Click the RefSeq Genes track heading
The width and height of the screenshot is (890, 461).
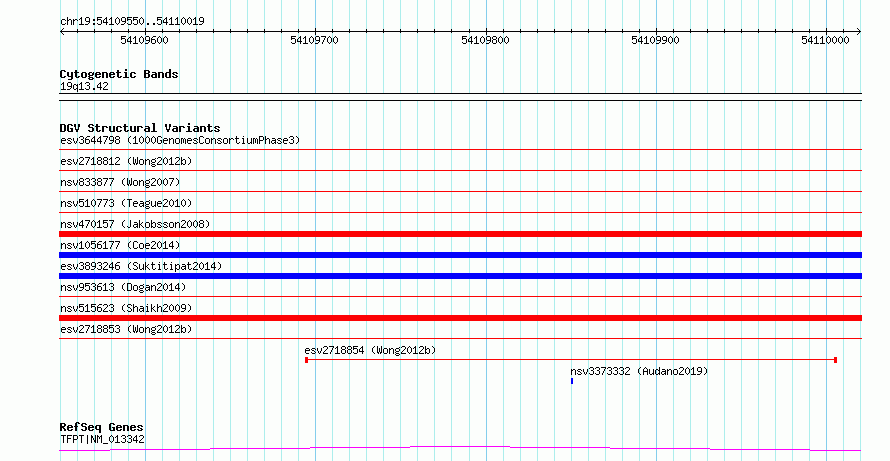(102, 428)
